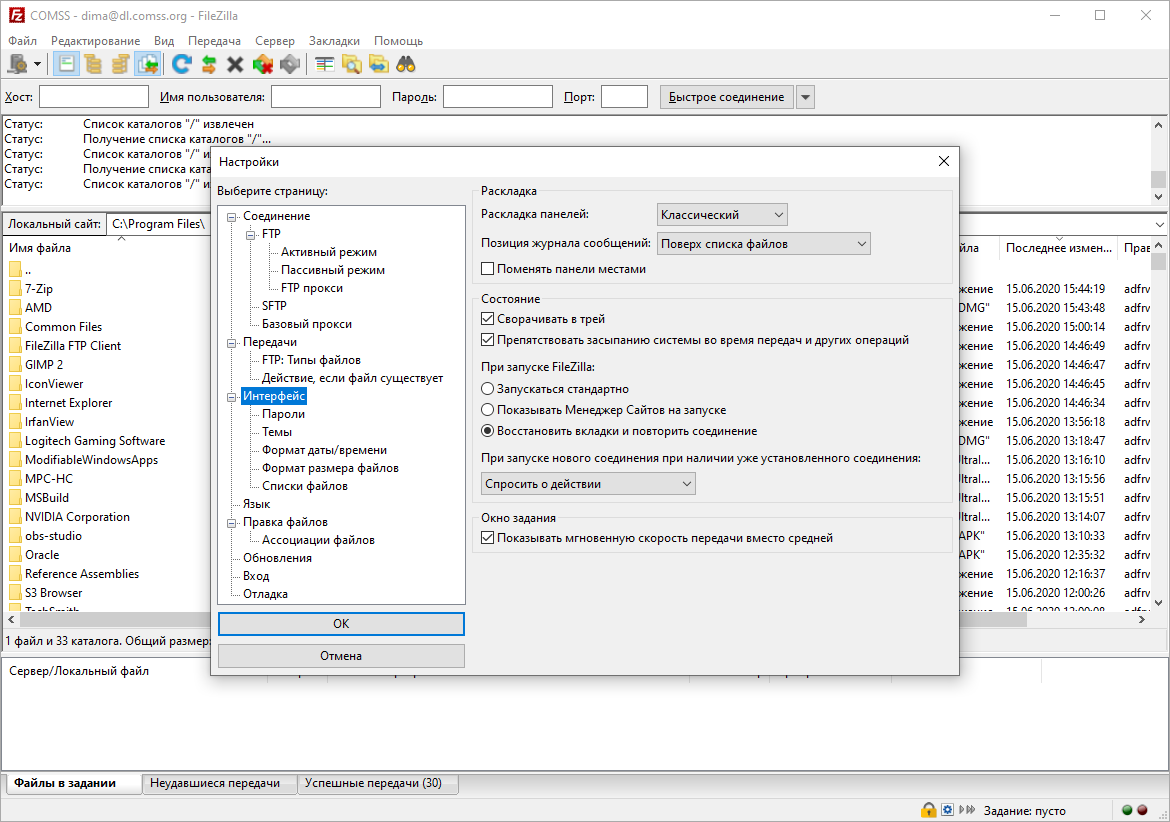Select the 'Темы' settings page
This screenshot has width=1170, height=822.
click(277, 432)
